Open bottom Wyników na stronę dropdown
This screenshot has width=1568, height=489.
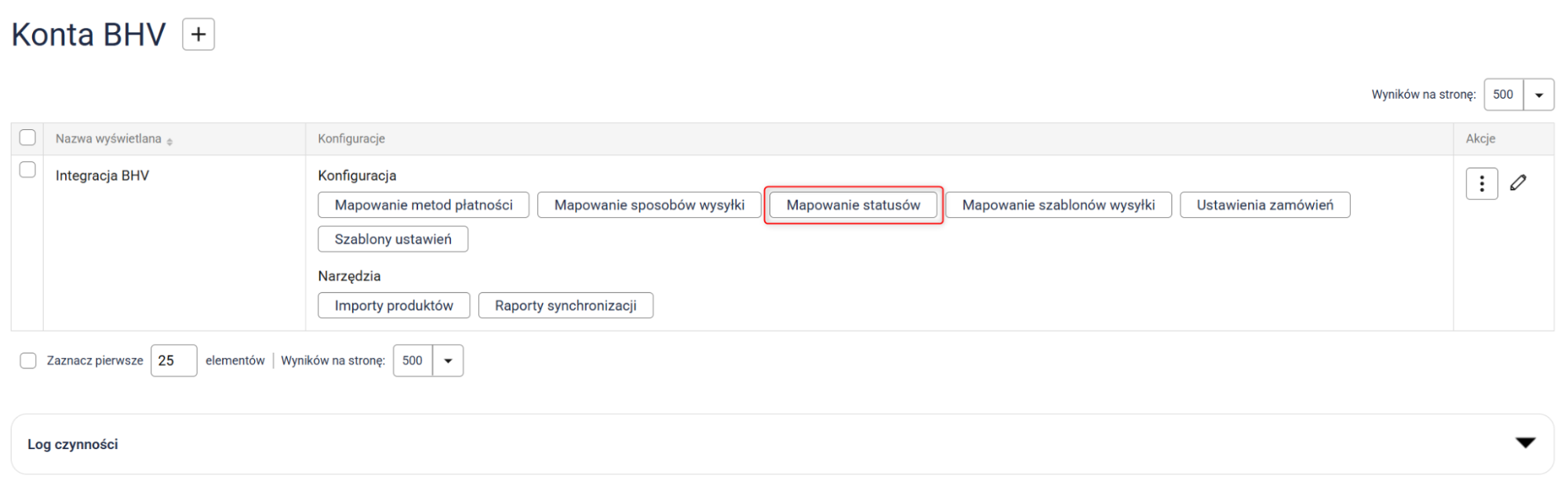[448, 360]
